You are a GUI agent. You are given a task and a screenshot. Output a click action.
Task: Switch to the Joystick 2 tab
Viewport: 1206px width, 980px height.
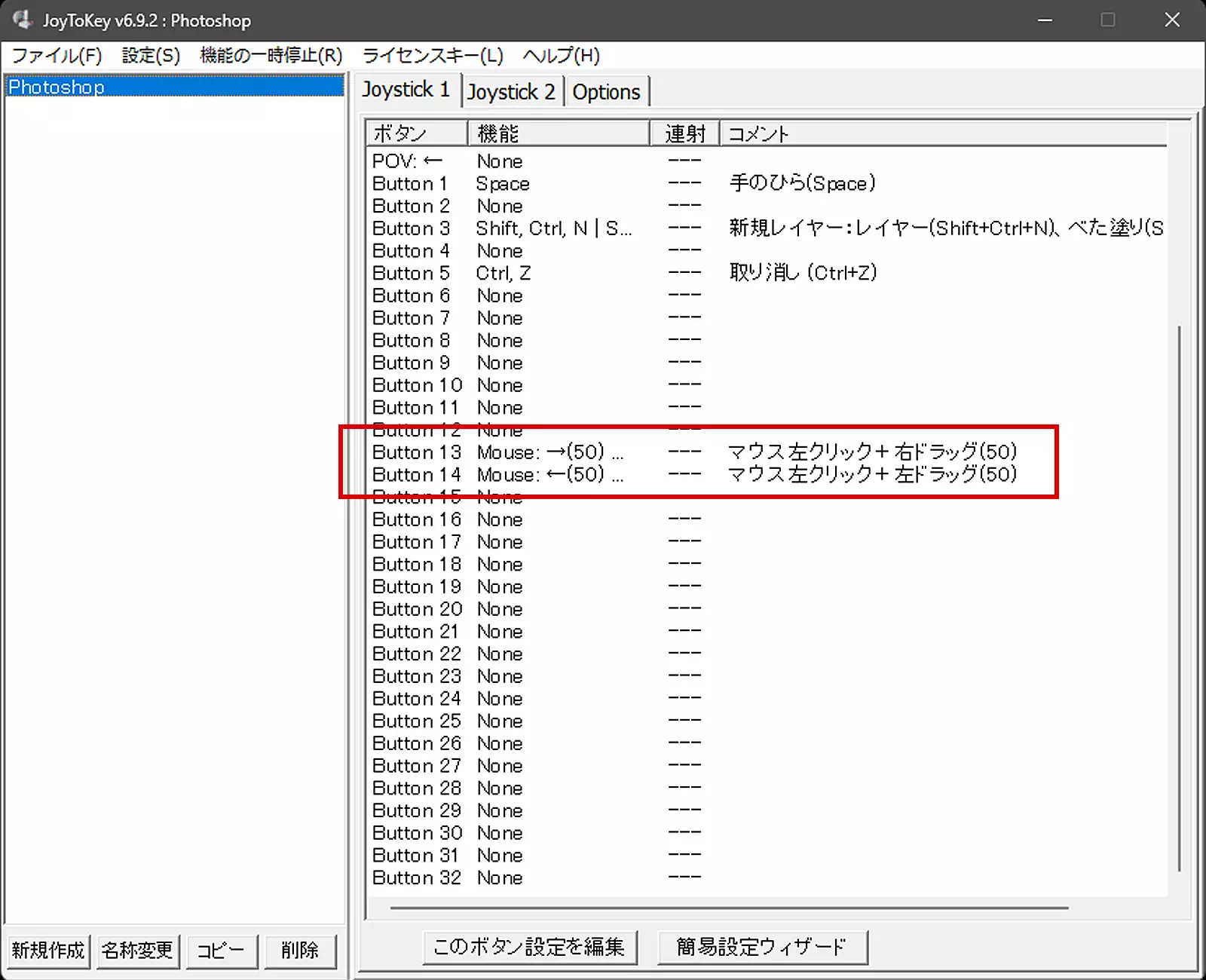511,92
